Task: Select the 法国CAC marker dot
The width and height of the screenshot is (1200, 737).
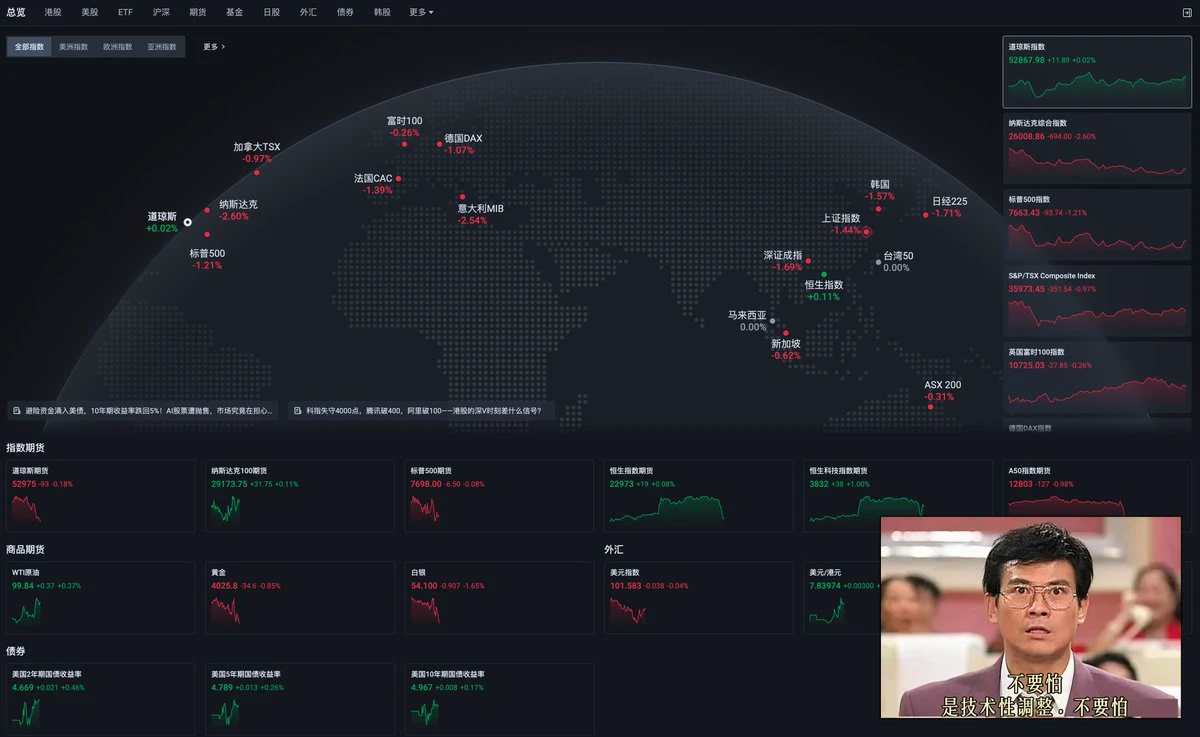Action: tap(398, 179)
